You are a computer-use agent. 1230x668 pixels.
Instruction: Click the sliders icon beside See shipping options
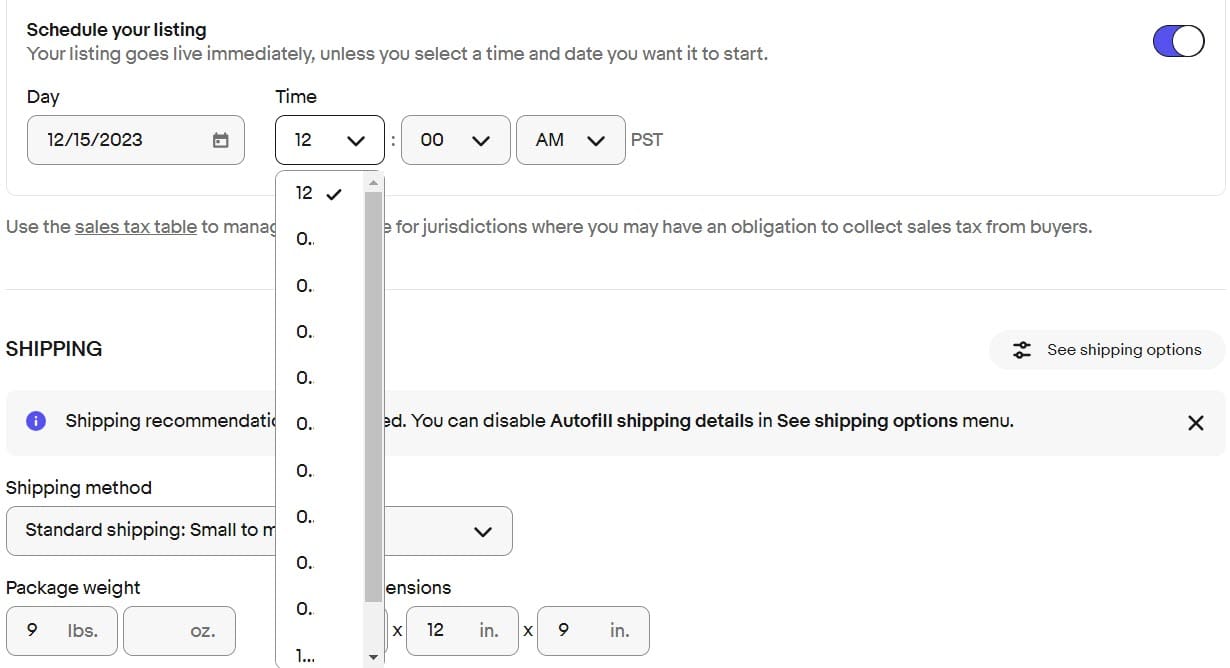click(1021, 350)
